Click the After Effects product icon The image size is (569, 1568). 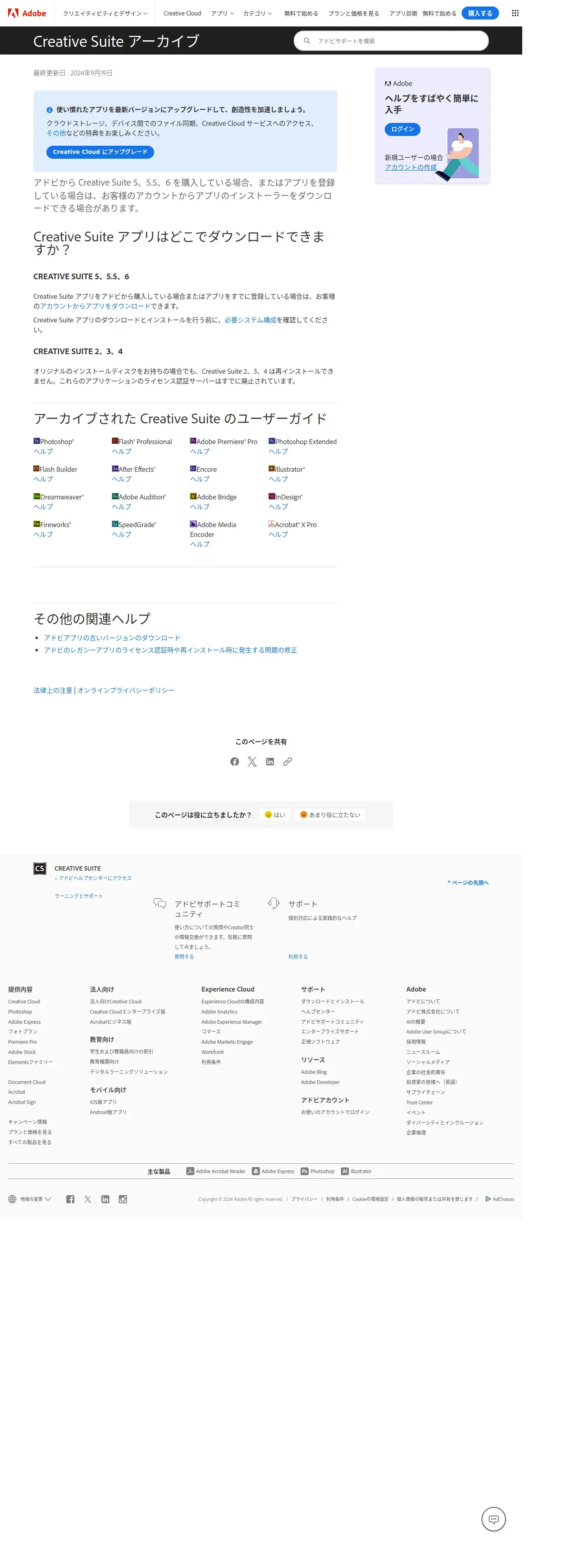115,469
